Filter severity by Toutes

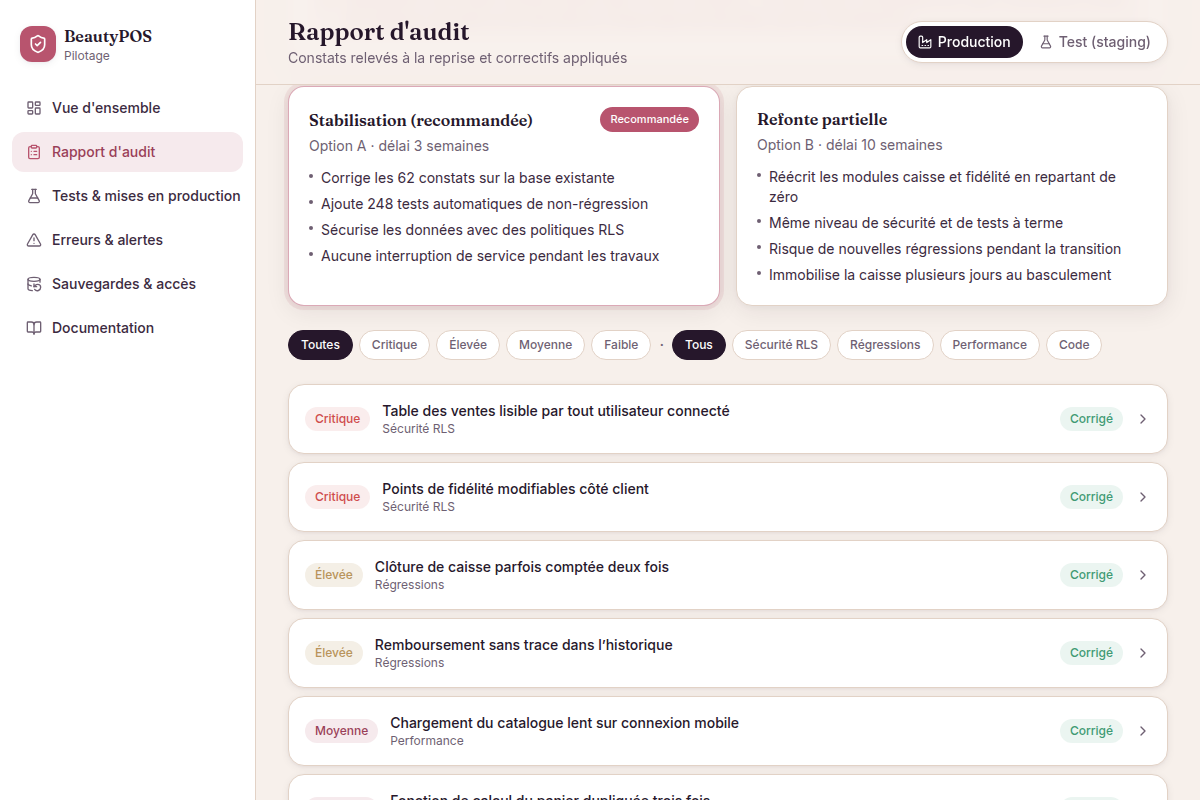coord(321,345)
